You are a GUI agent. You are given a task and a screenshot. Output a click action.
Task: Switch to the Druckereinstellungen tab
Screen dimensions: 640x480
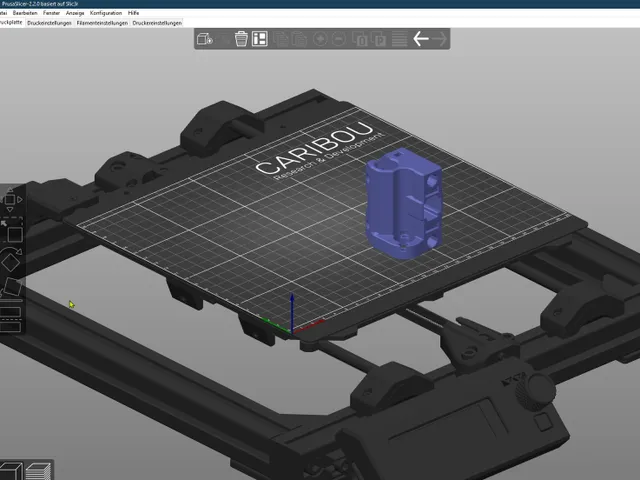tap(157, 23)
